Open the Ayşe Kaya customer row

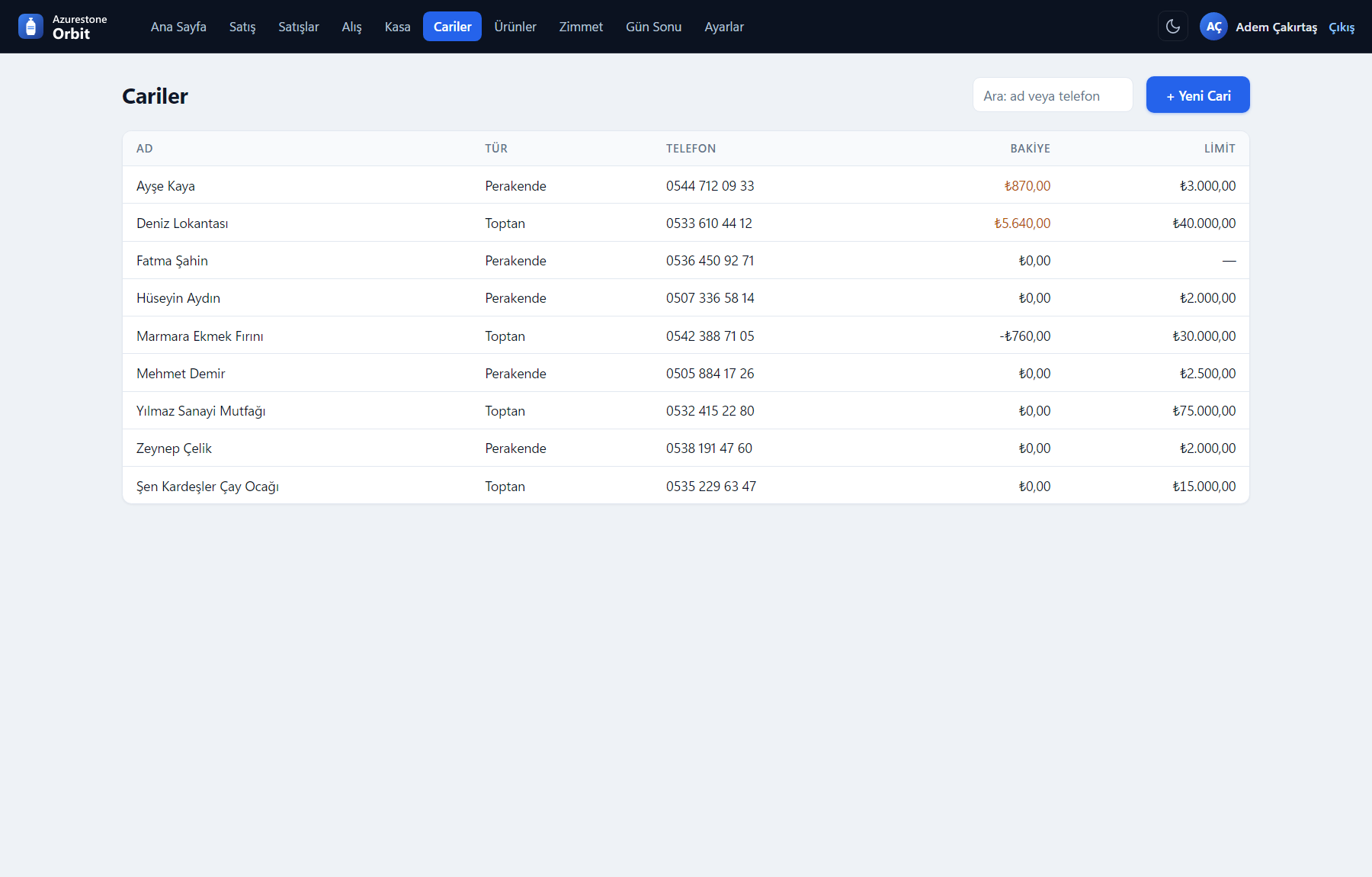coord(686,185)
